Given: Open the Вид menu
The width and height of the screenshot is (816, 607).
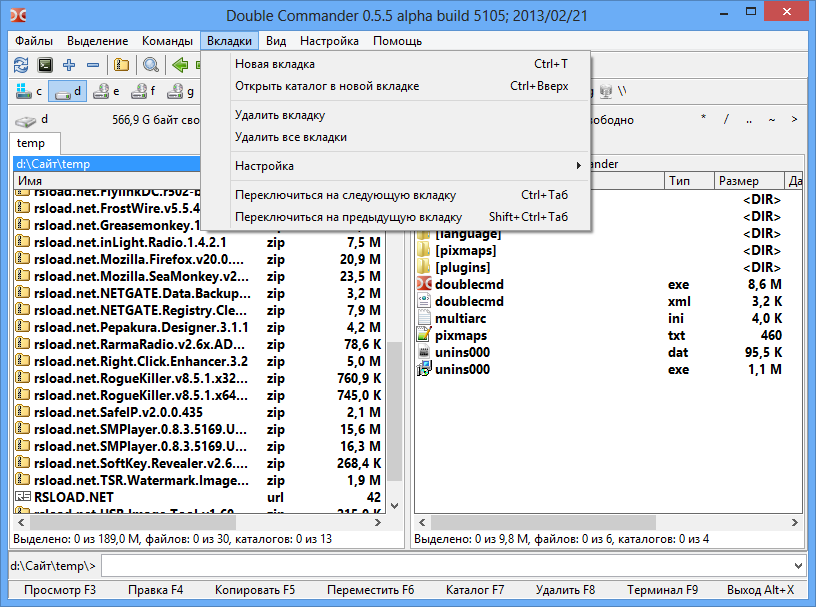Looking at the screenshot, I should (x=276, y=41).
